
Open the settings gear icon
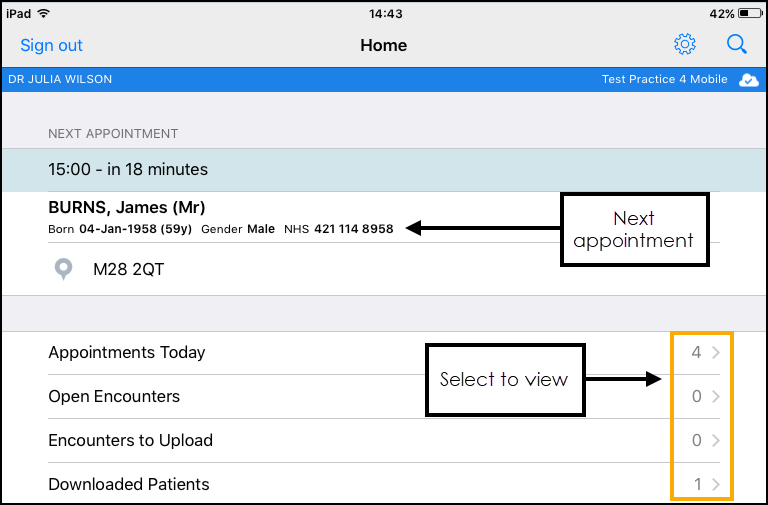[685, 45]
